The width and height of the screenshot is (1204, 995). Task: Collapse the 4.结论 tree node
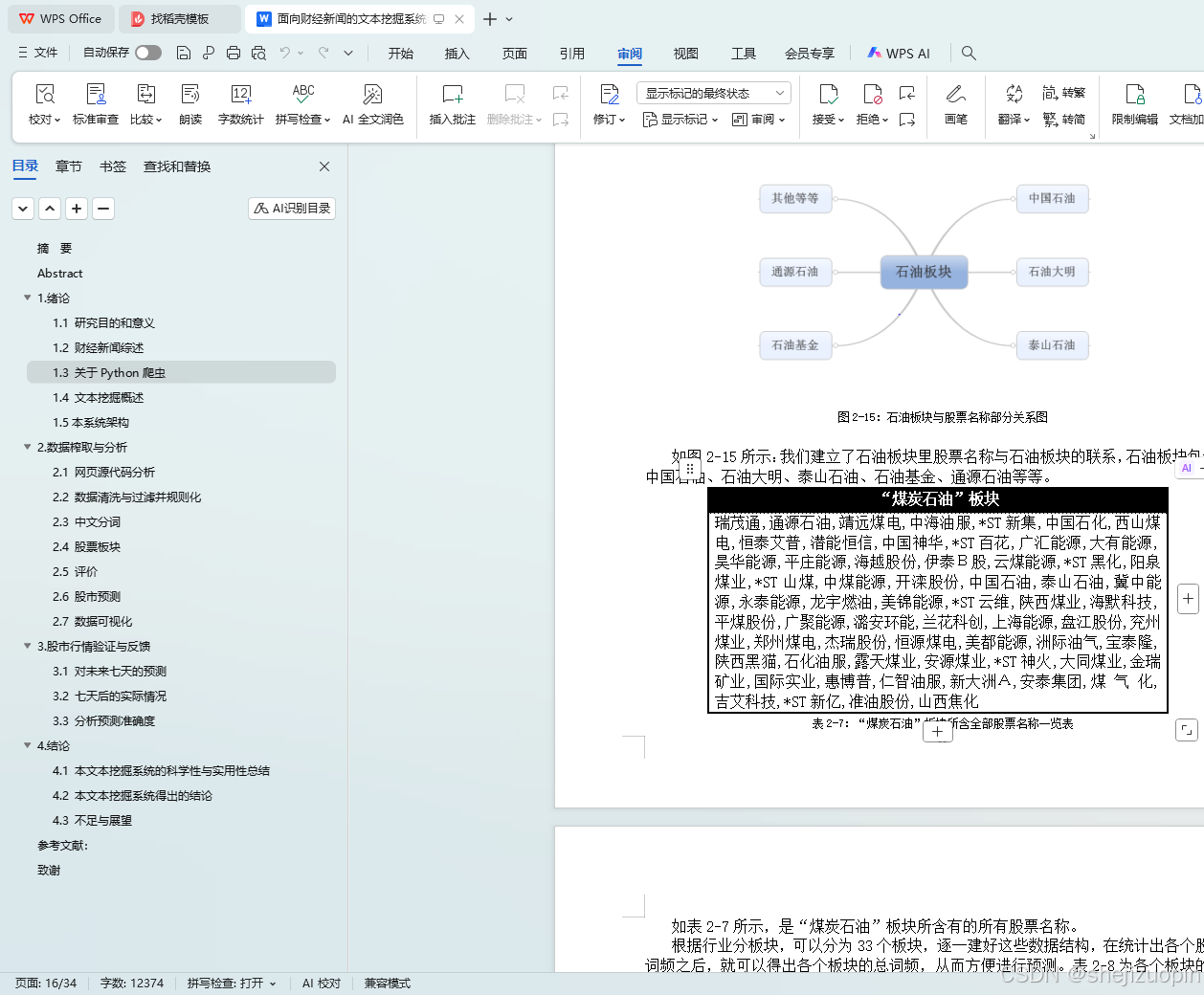tap(28, 745)
